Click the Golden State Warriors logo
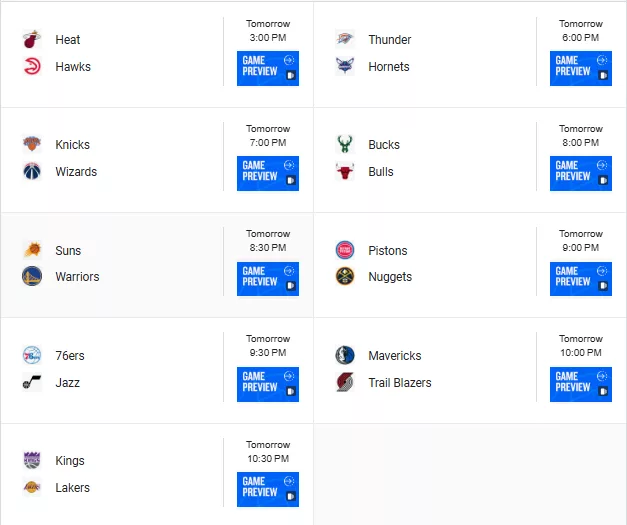This screenshot has height=525, width=627. click(x=32, y=276)
